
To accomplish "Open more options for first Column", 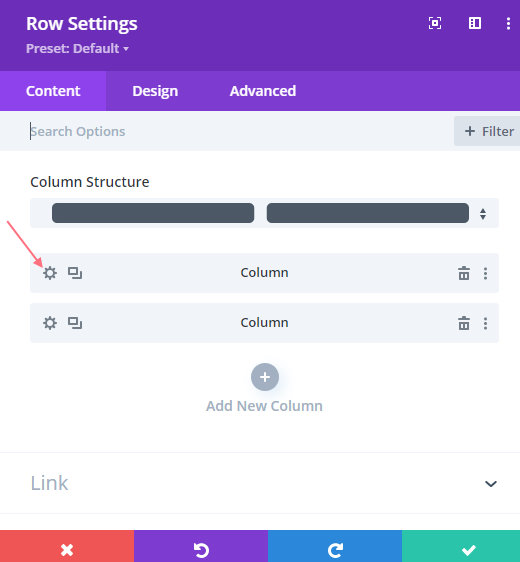I will 485,273.
